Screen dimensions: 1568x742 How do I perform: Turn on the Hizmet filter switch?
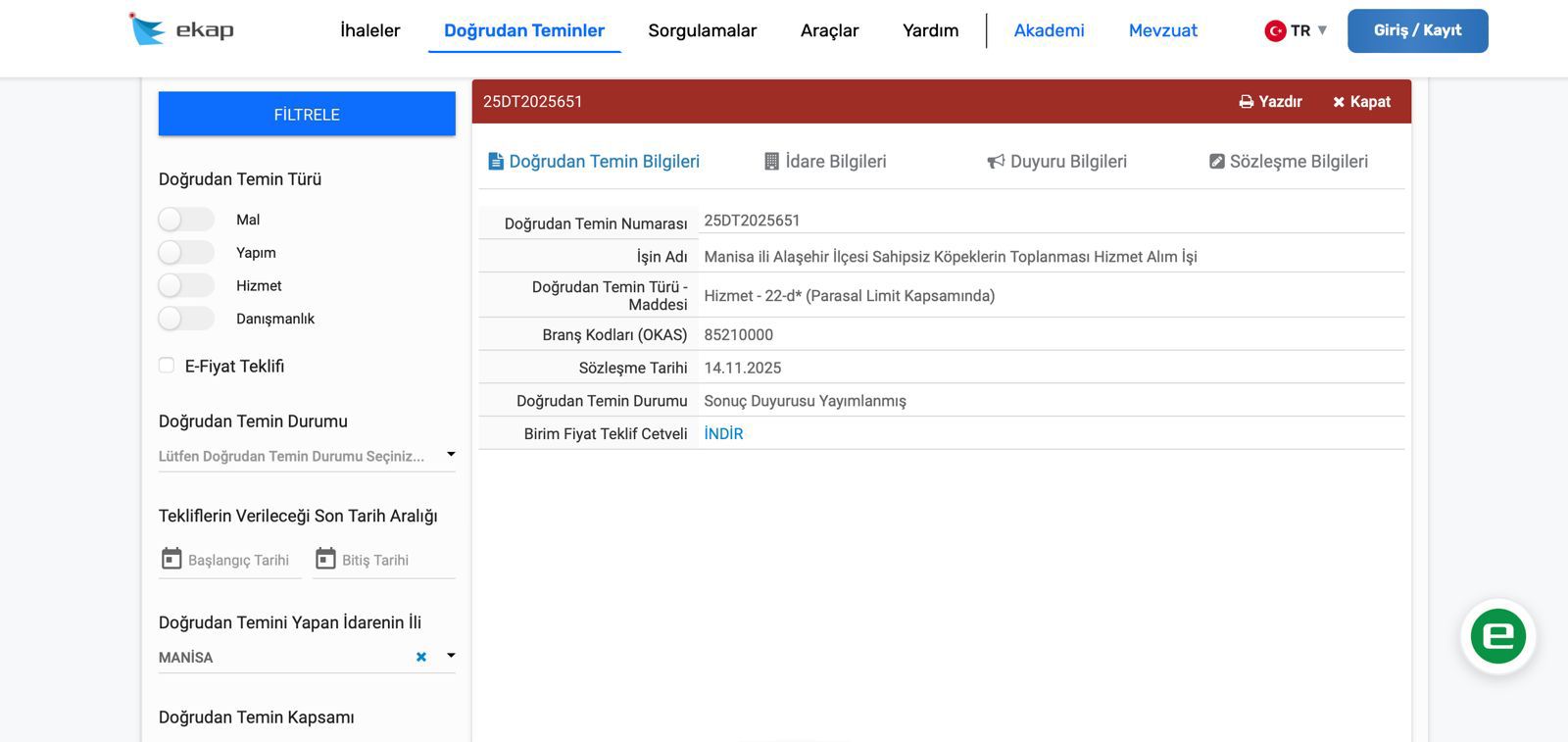click(x=185, y=286)
